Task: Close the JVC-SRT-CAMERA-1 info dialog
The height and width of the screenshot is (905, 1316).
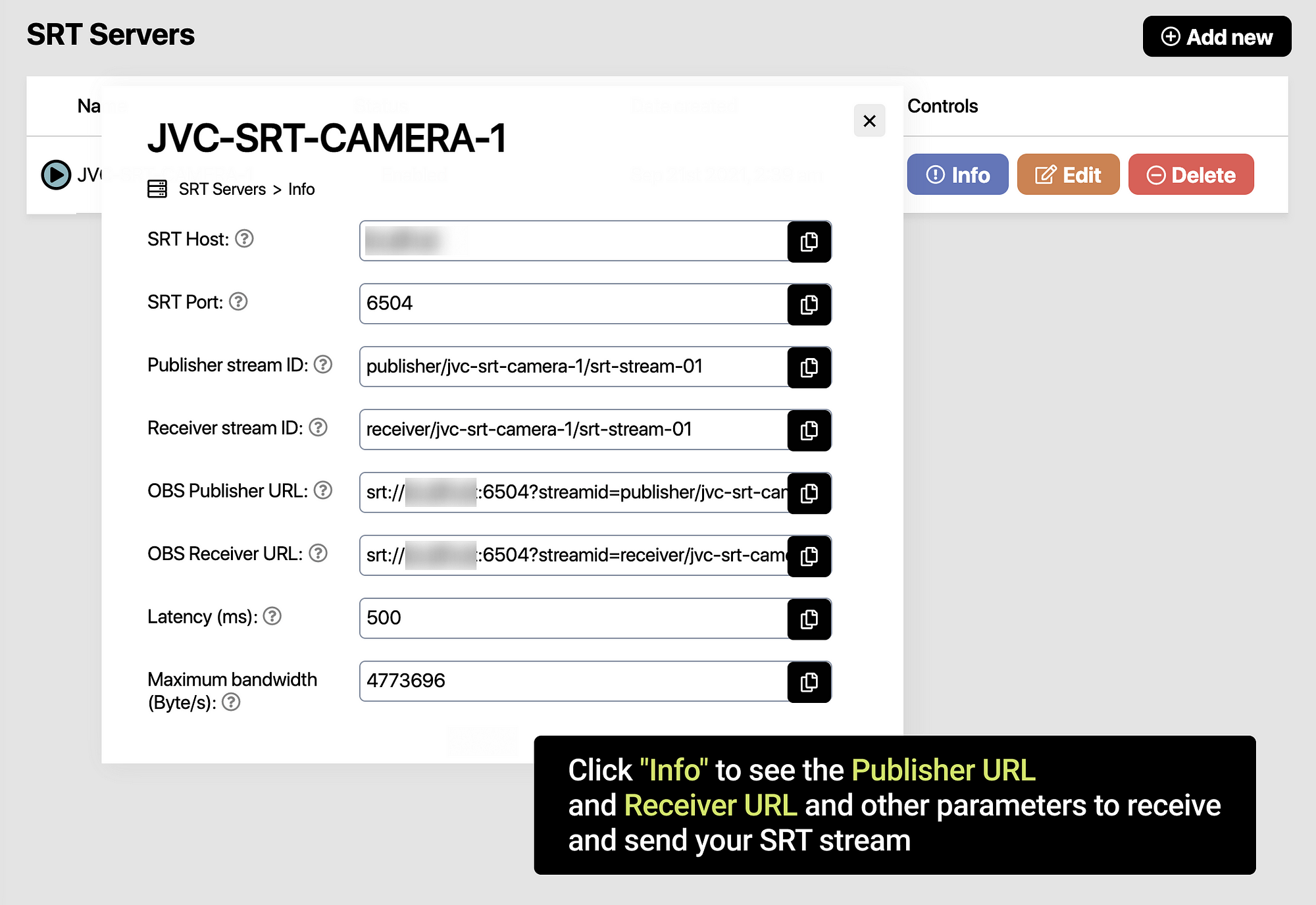Action: click(x=869, y=121)
